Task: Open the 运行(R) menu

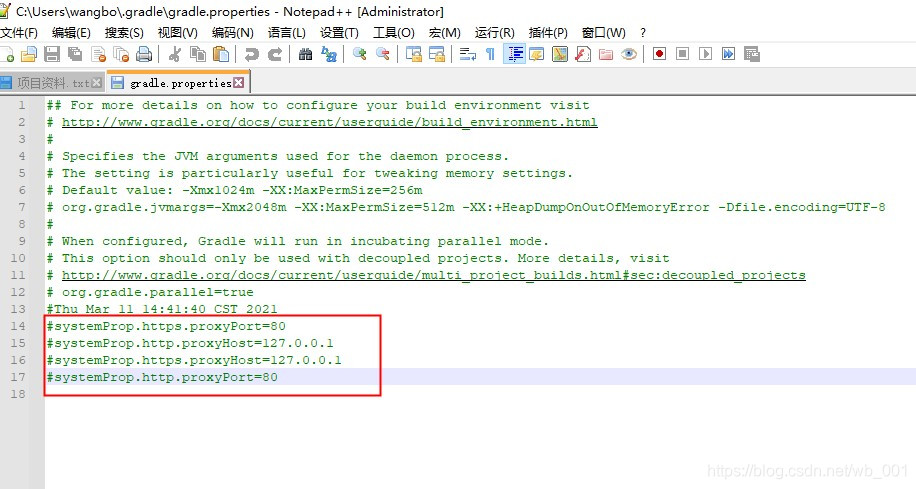Action: (x=494, y=33)
